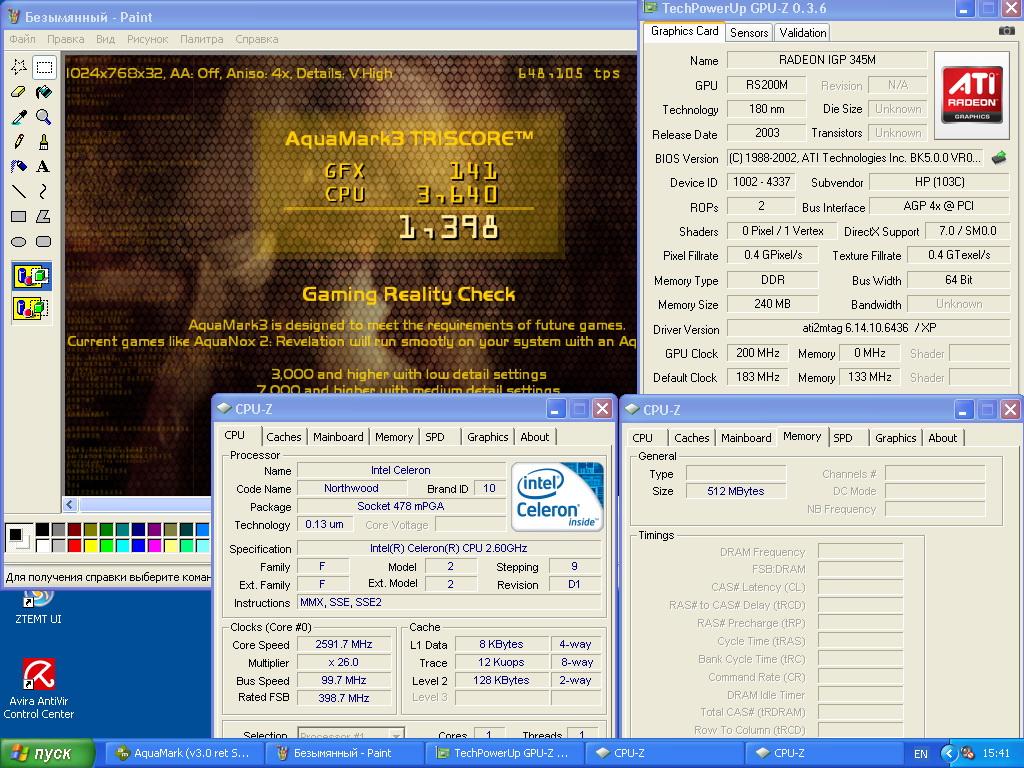The width and height of the screenshot is (1024, 768).
Task: Open the Avira AntiVir Control Center shortcut
Action: [x=39, y=688]
